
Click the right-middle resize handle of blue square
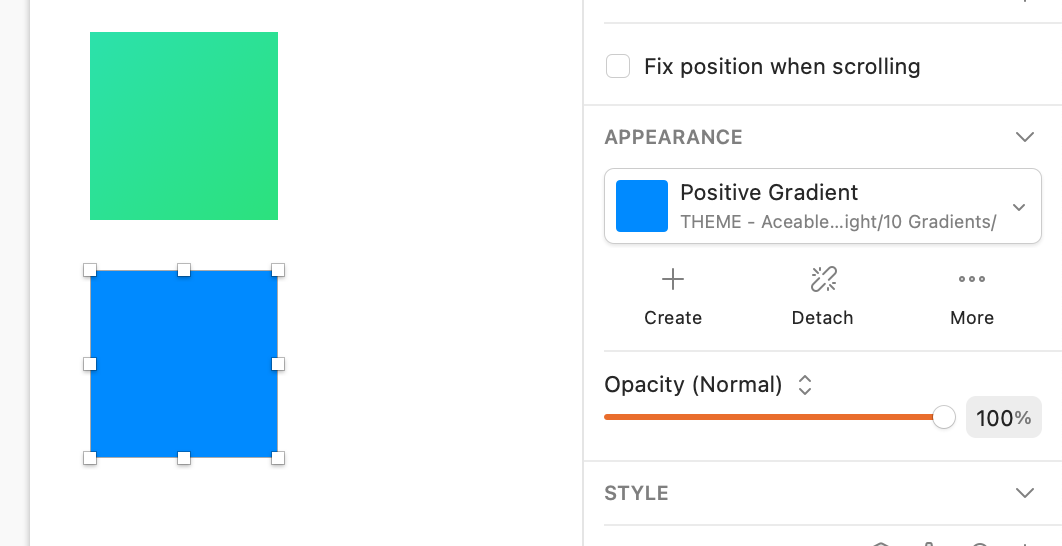[x=278, y=364]
